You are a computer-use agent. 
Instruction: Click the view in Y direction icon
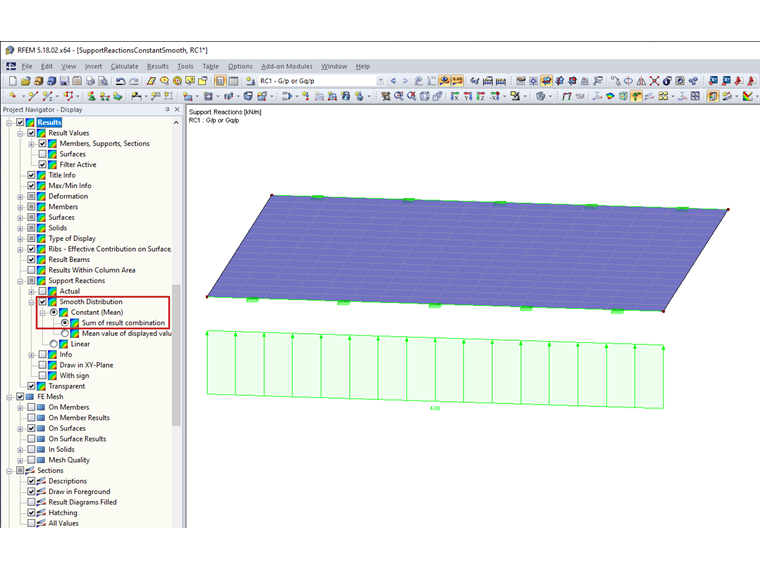(468, 96)
